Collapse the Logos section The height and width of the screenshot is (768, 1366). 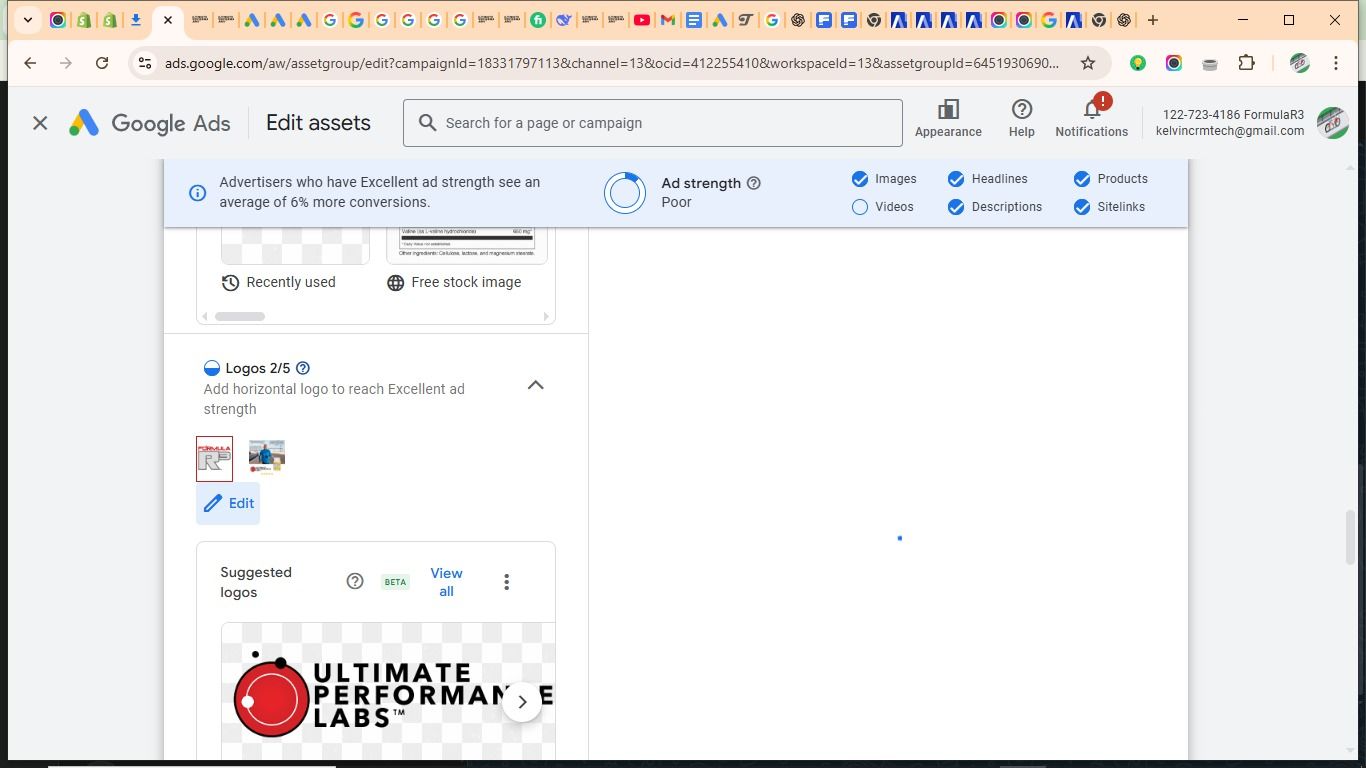(x=535, y=385)
